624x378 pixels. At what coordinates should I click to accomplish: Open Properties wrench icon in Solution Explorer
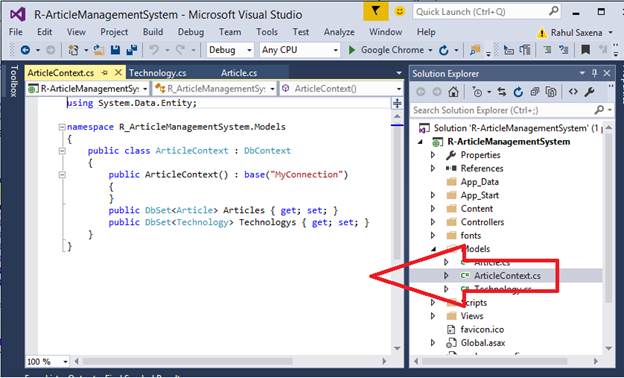pos(589,92)
